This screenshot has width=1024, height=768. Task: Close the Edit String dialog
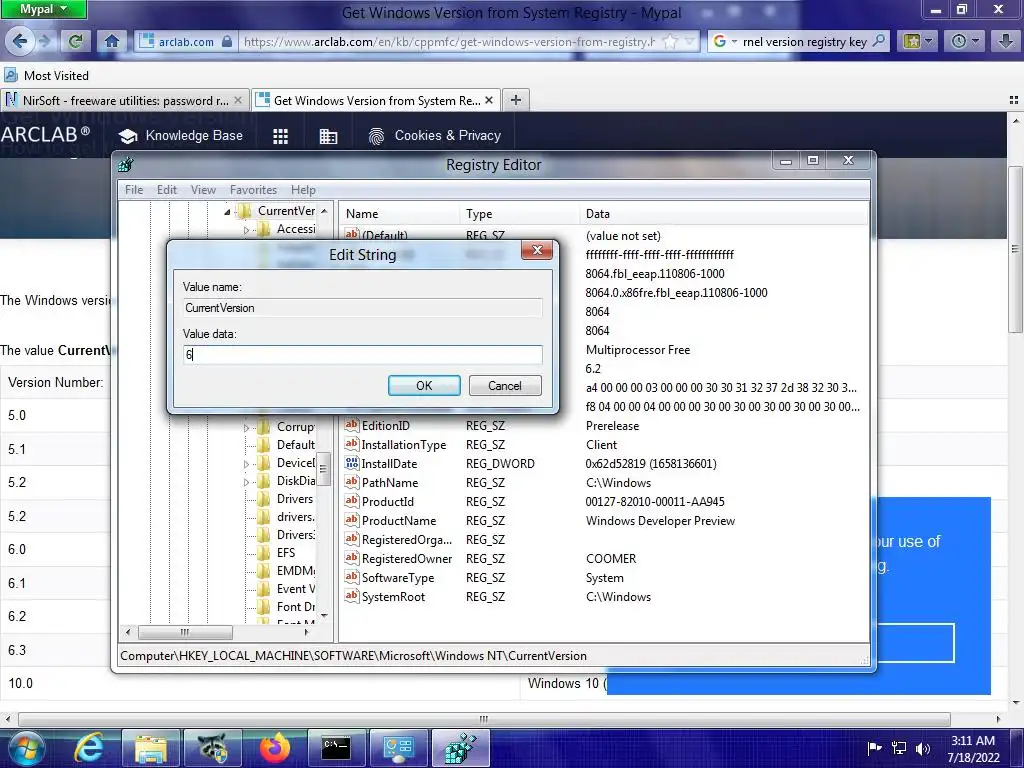[537, 250]
